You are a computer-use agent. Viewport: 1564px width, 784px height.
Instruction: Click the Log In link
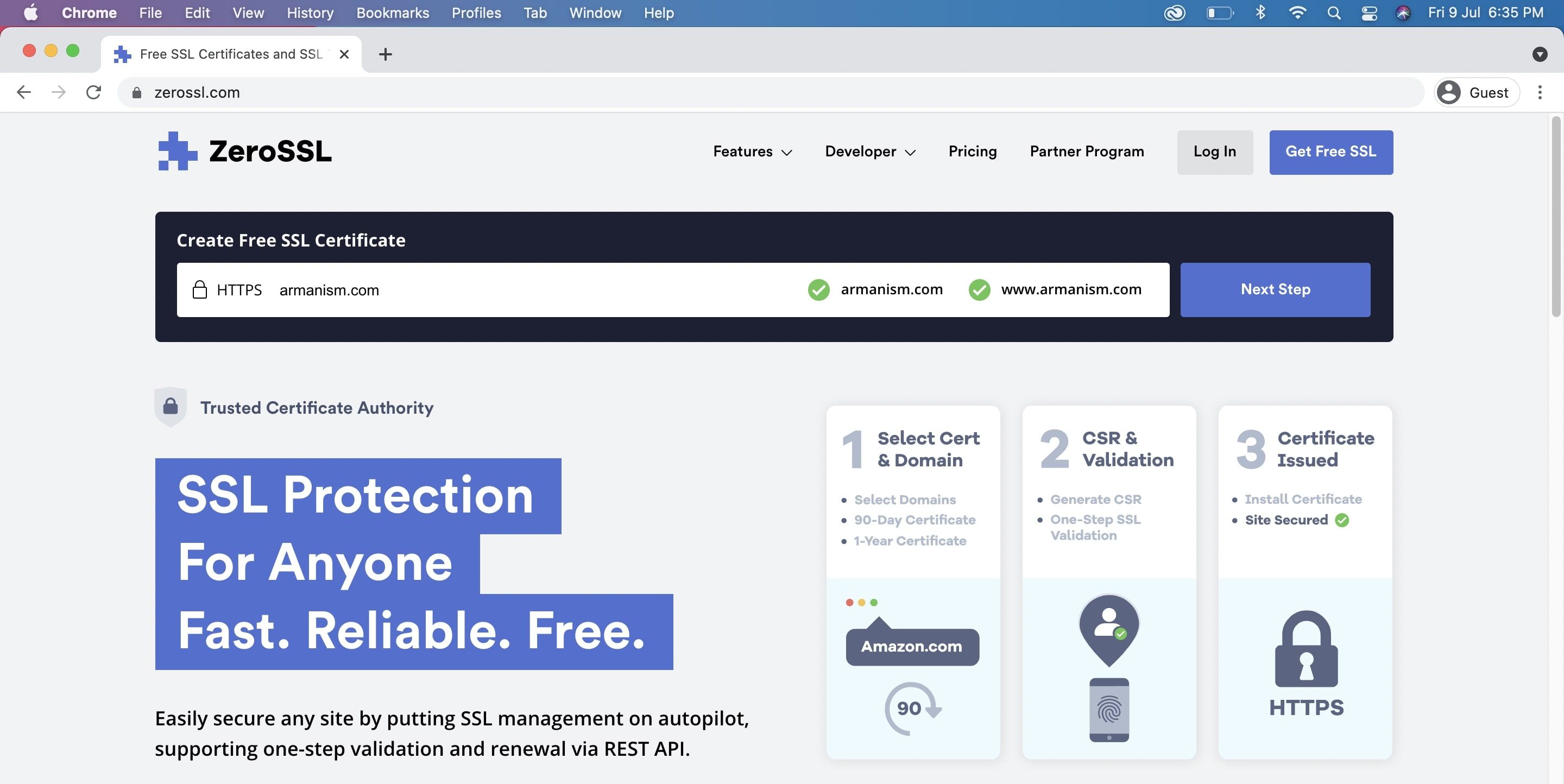pos(1214,151)
